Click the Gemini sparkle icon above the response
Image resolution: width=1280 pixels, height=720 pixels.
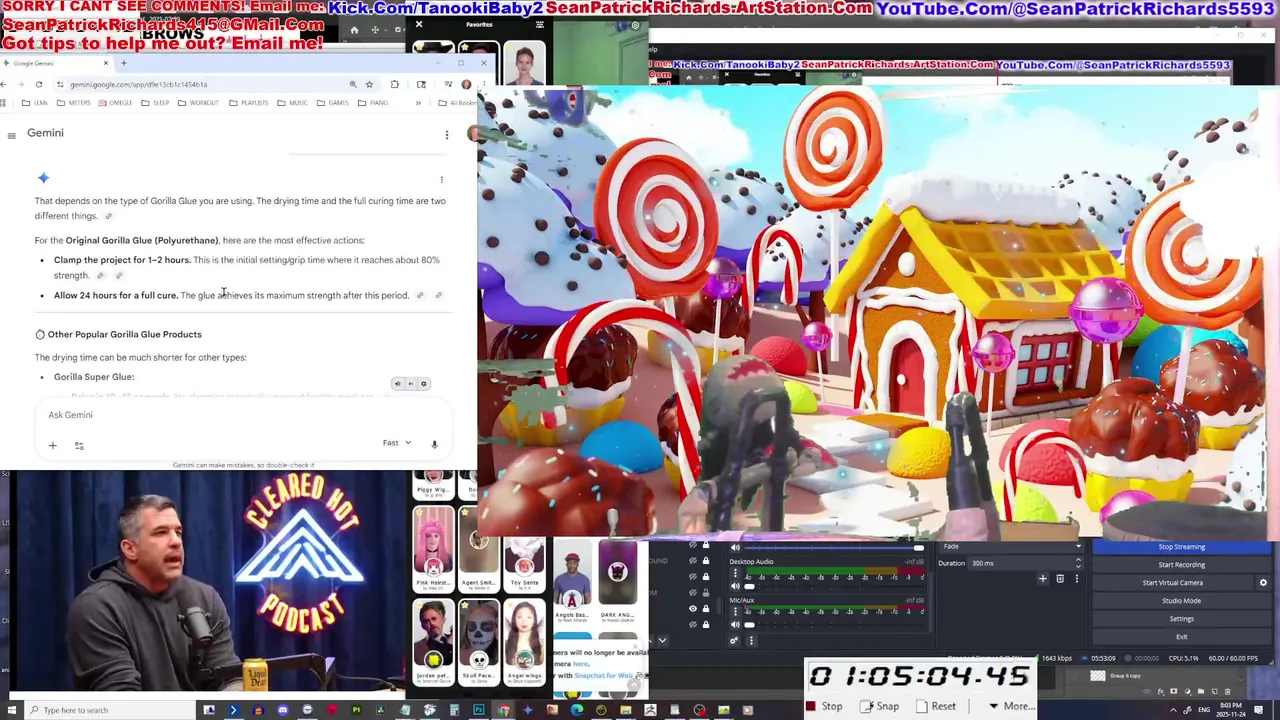tap(43, 178)
